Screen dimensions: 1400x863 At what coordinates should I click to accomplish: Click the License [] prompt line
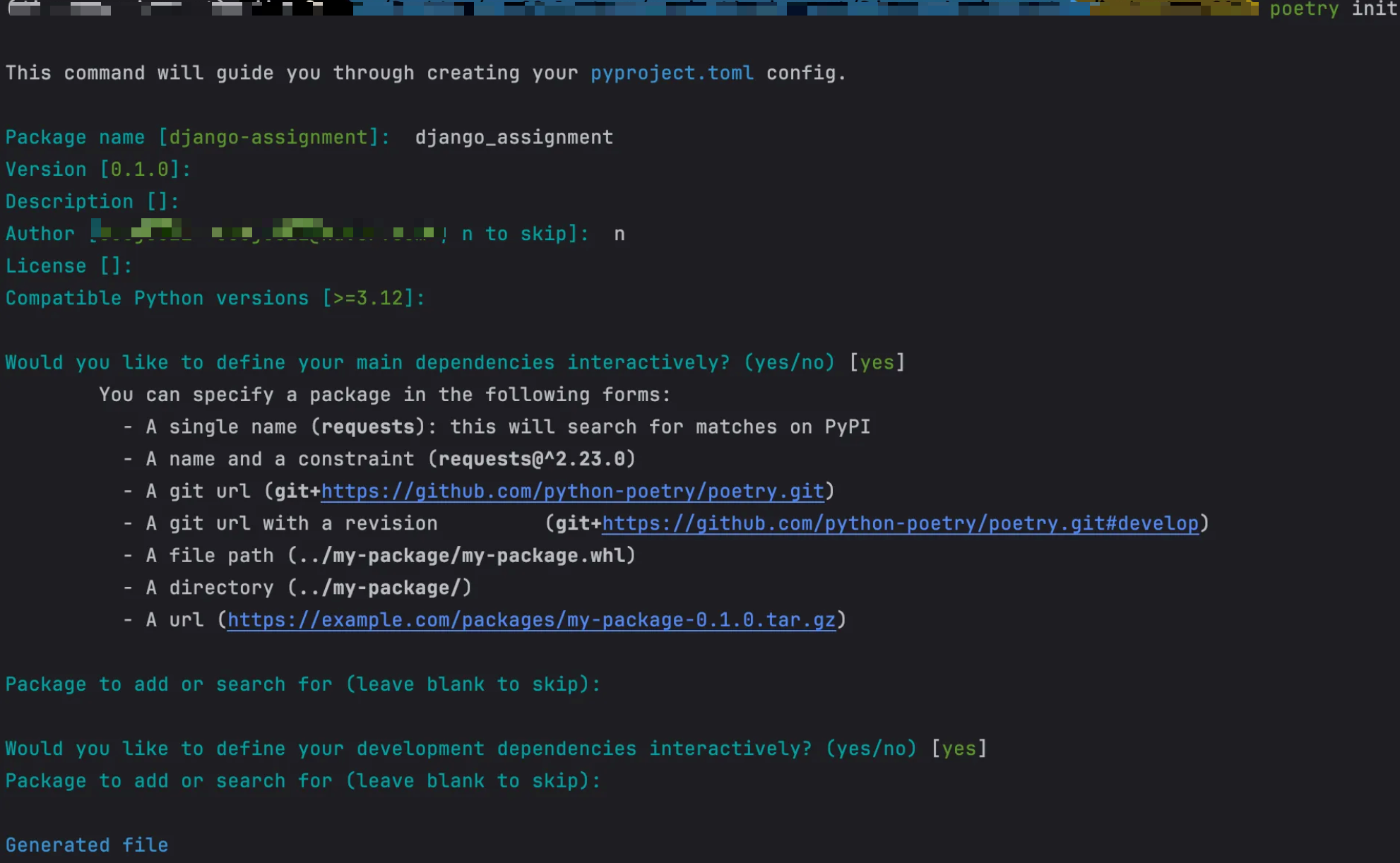69,266
